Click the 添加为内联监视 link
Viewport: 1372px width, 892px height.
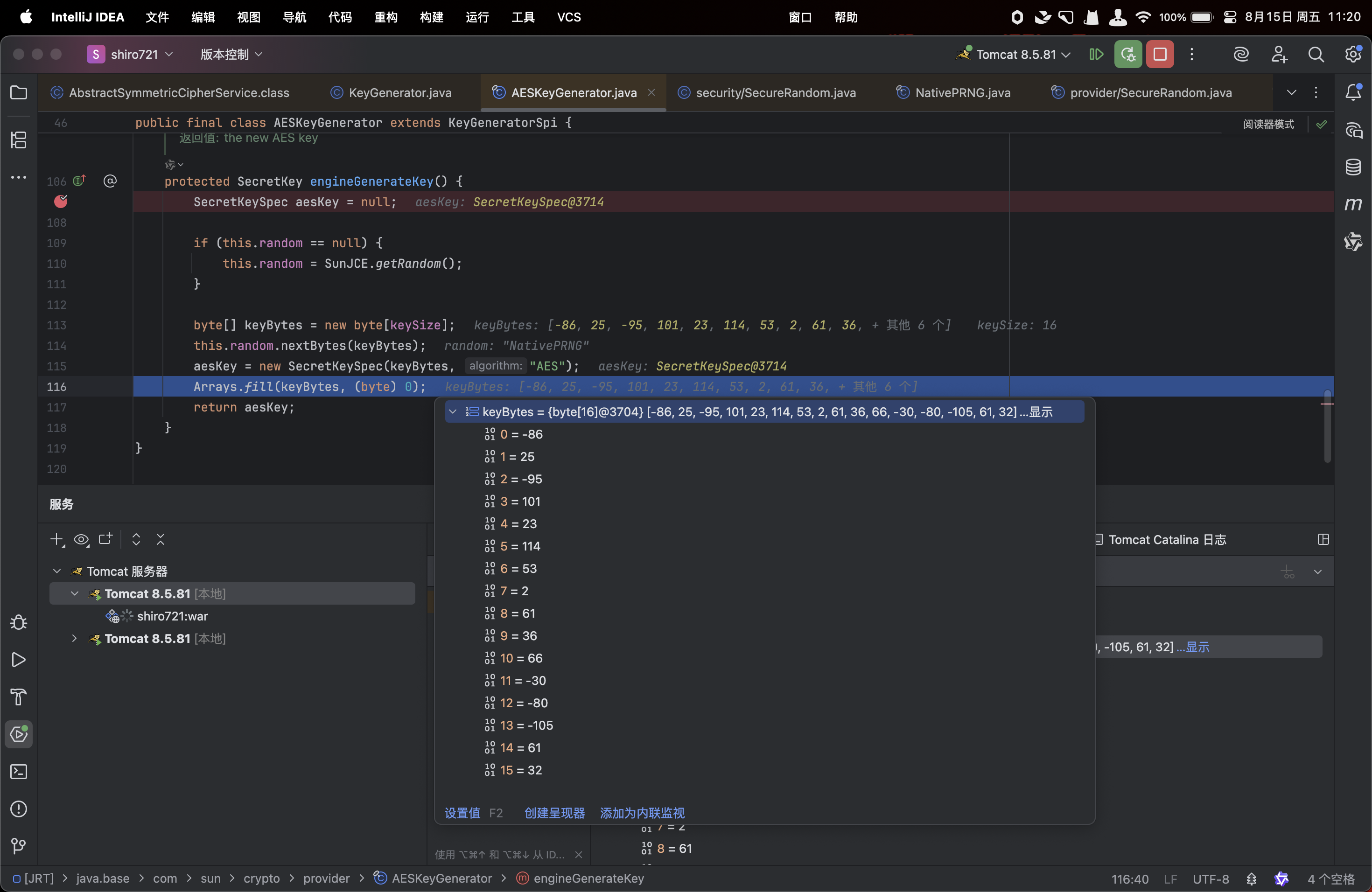[x=642, y=813]
